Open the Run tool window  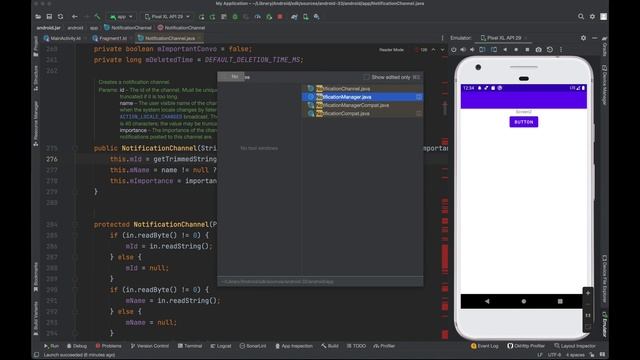(x=51, y=346)
